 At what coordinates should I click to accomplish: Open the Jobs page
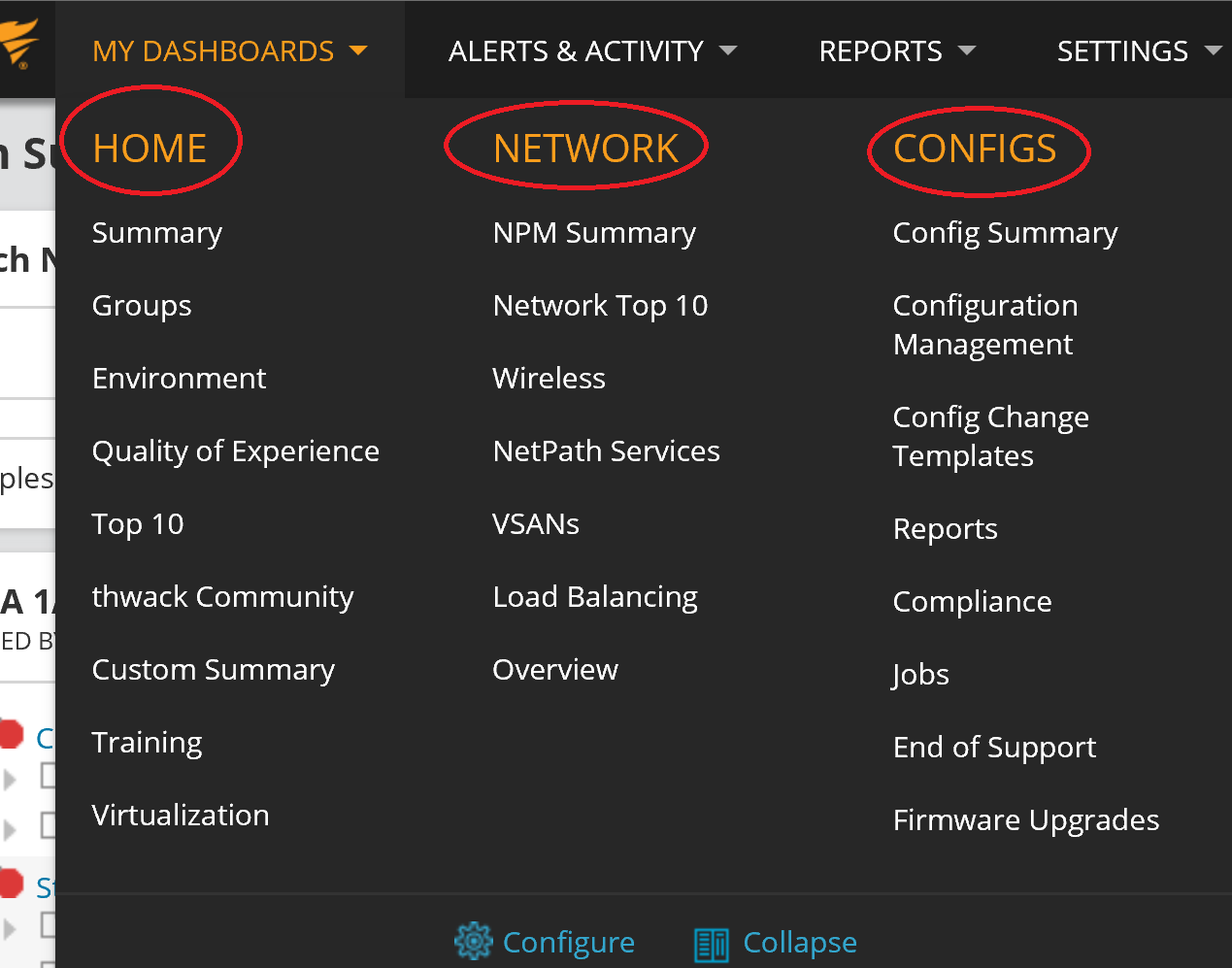pos(921,675)
